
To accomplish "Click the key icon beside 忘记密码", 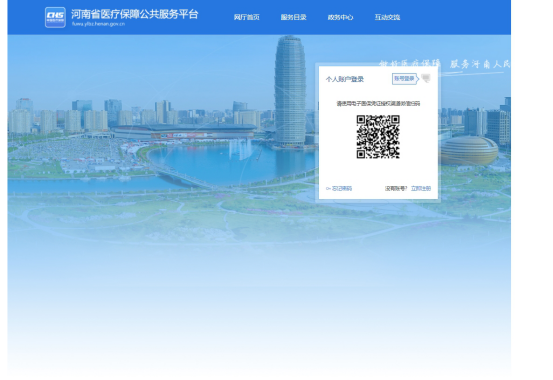I will 328,189.
